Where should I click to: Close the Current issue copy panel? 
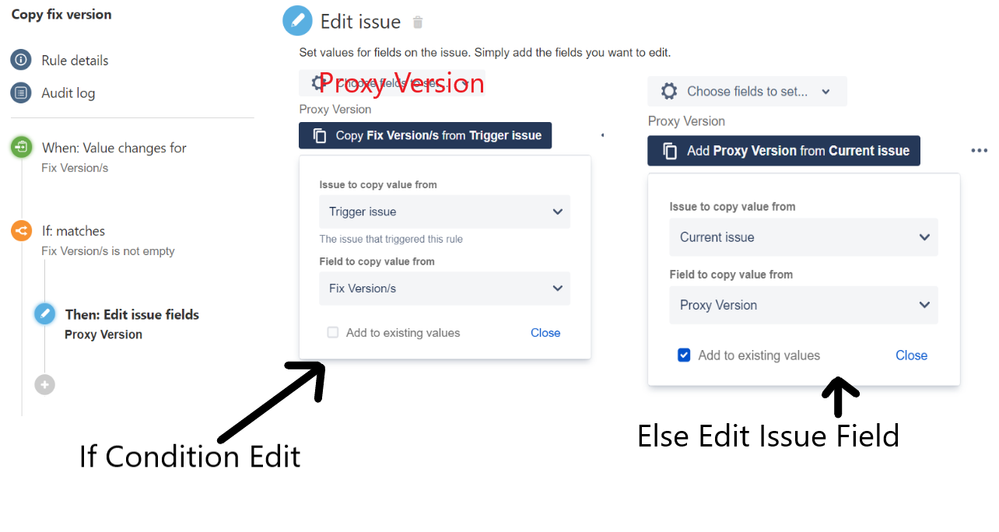pyautogui.click(x=911, y=355)
